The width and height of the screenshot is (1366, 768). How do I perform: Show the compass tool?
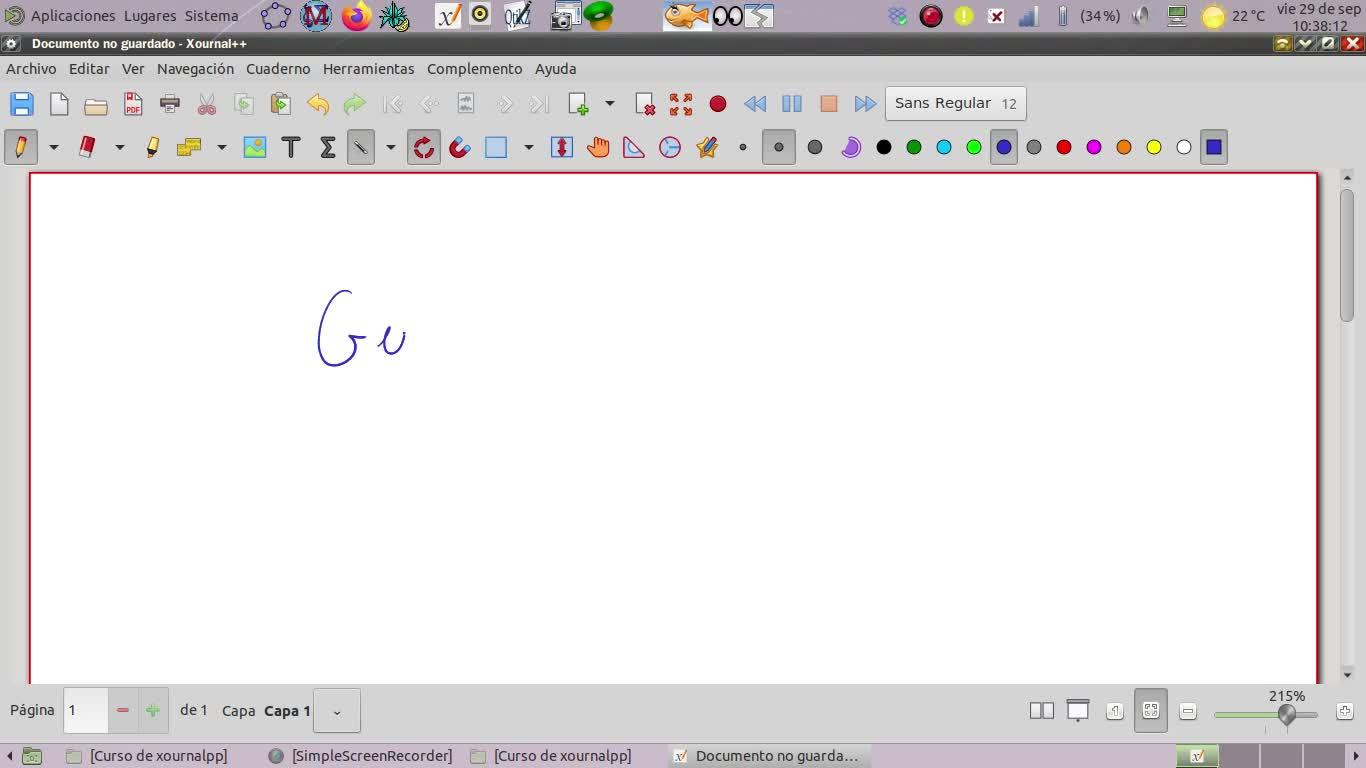[x=670, y=147]
